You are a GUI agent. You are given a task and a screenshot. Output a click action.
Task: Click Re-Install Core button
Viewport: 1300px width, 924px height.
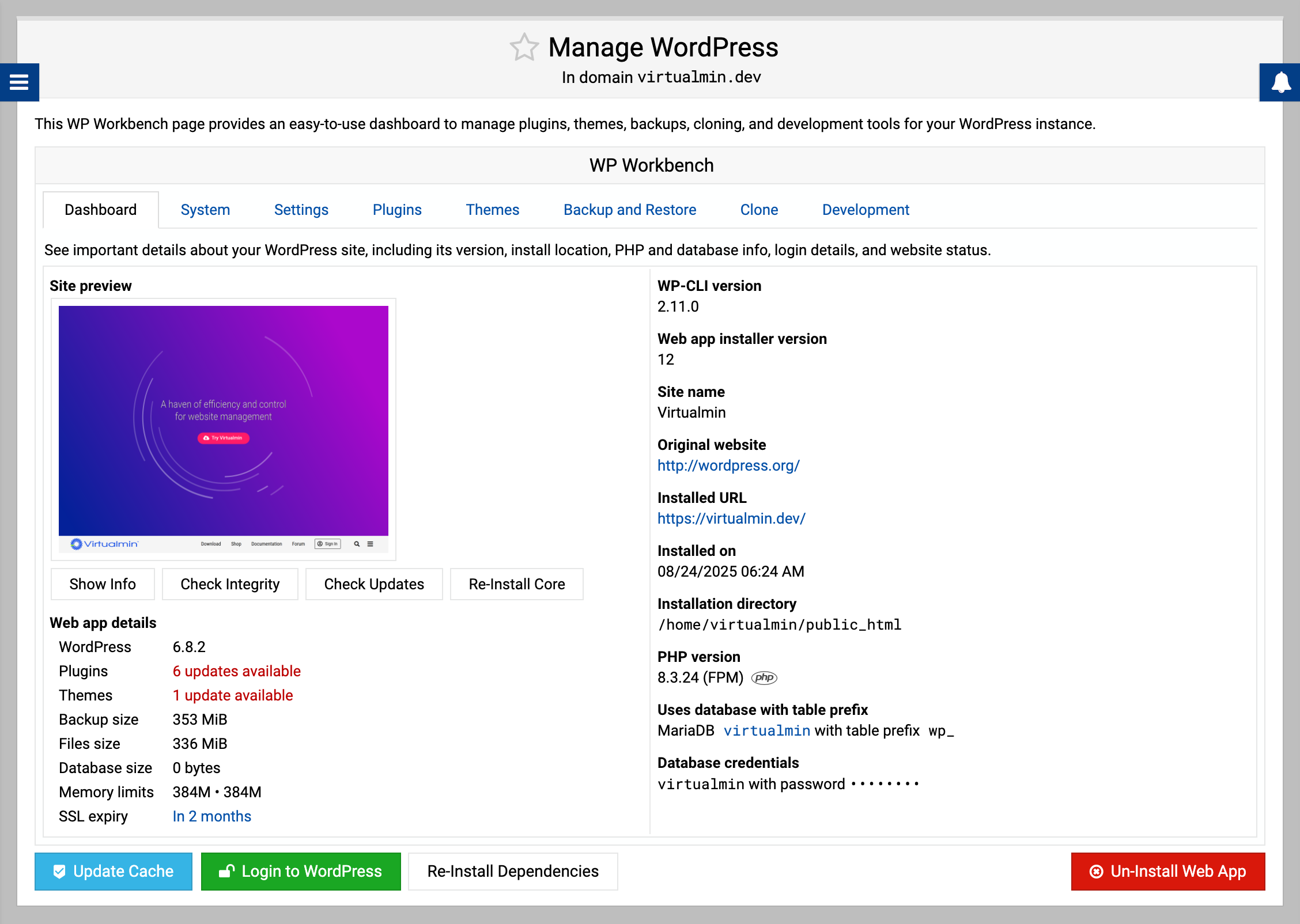[x=517, y=584]
